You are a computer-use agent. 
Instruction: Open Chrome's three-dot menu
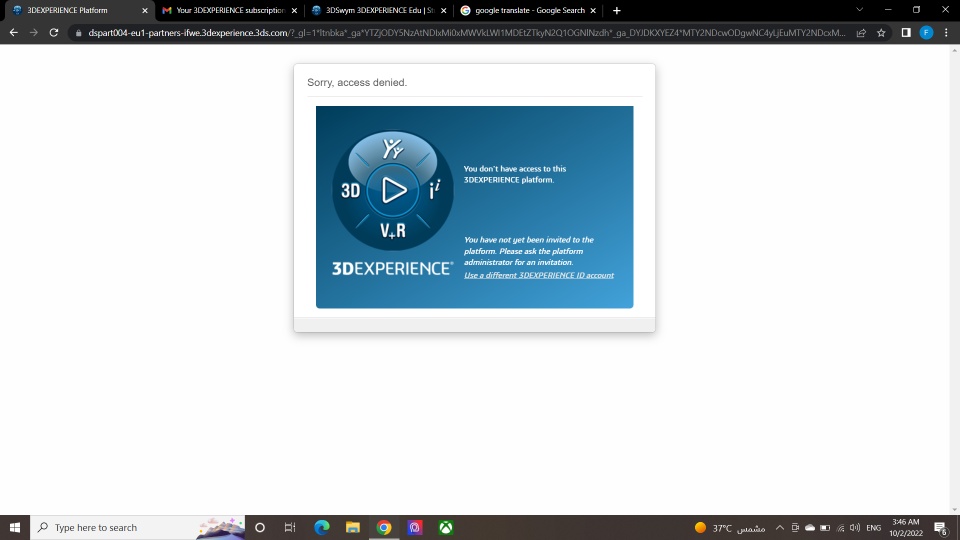click(x=947, y=33)
